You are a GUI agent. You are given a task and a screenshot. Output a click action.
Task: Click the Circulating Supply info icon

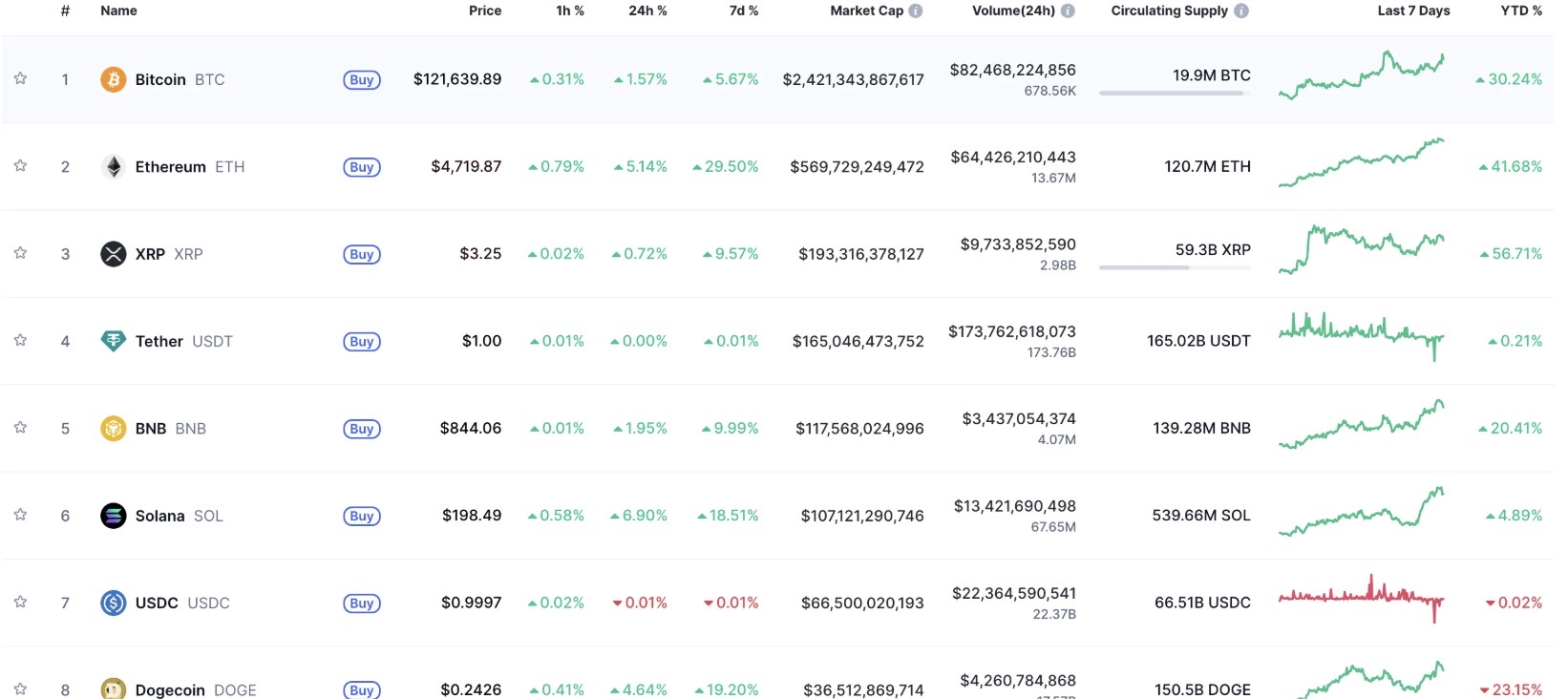[x=1241, y=11]
